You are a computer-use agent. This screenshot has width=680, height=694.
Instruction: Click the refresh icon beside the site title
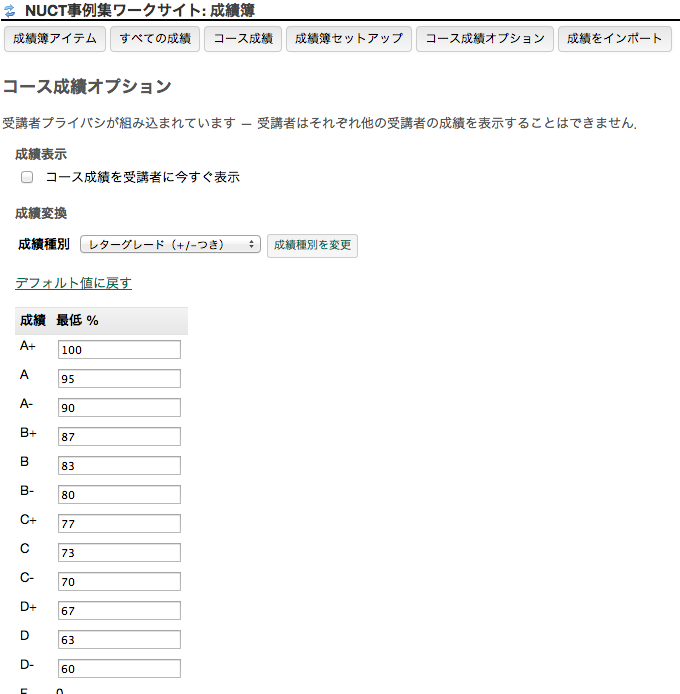[x=10, y=11]
